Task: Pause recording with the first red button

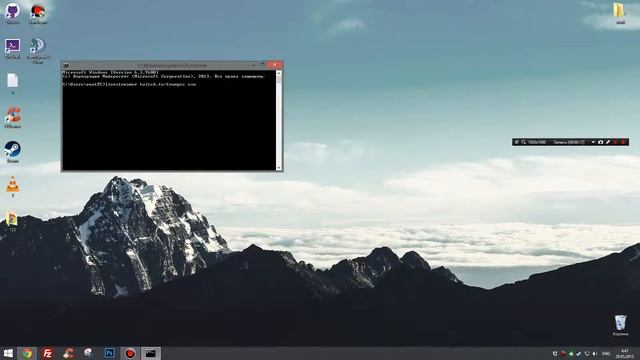Action: (616, 142)
